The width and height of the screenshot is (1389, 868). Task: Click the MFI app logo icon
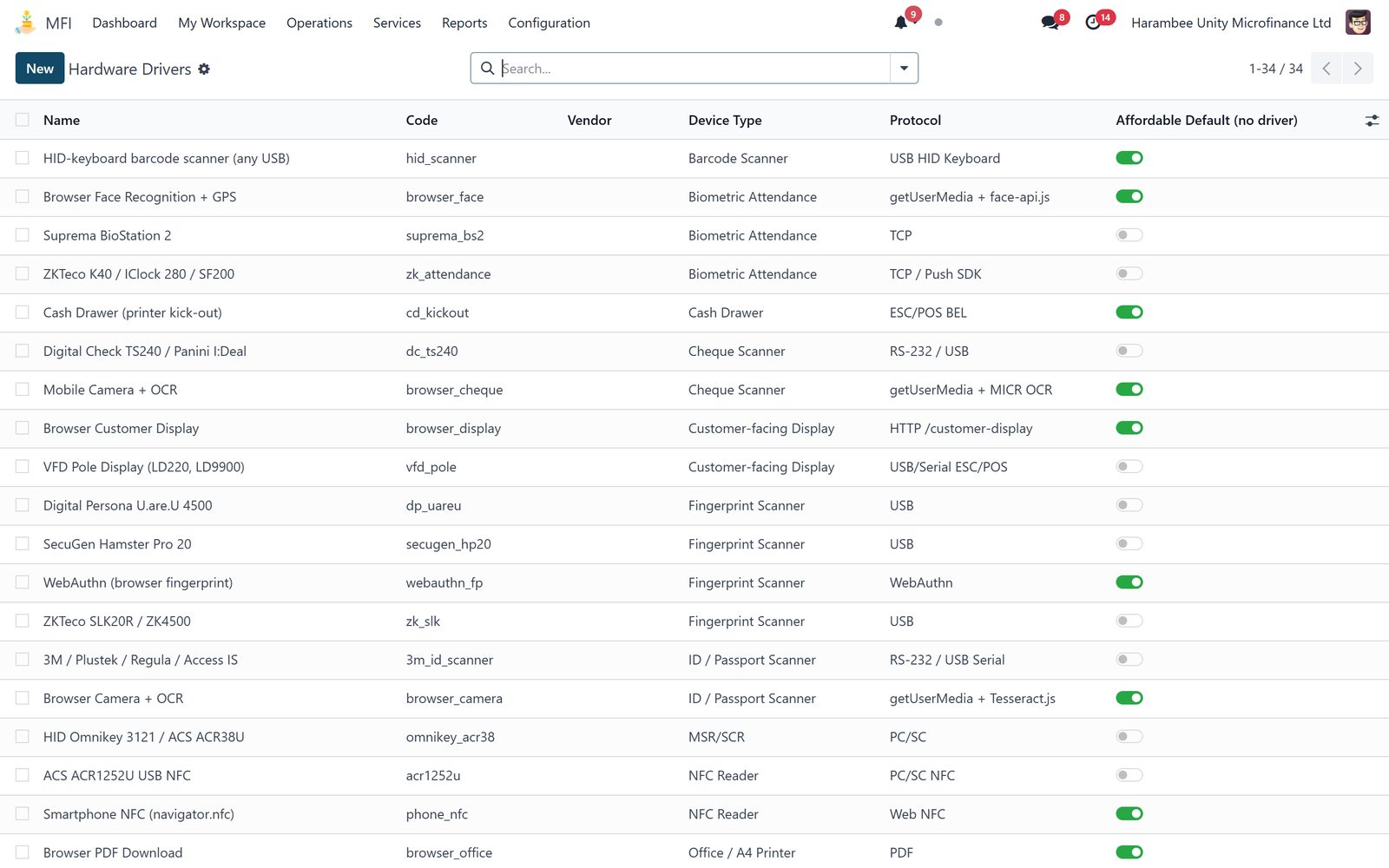click(26, 23)
